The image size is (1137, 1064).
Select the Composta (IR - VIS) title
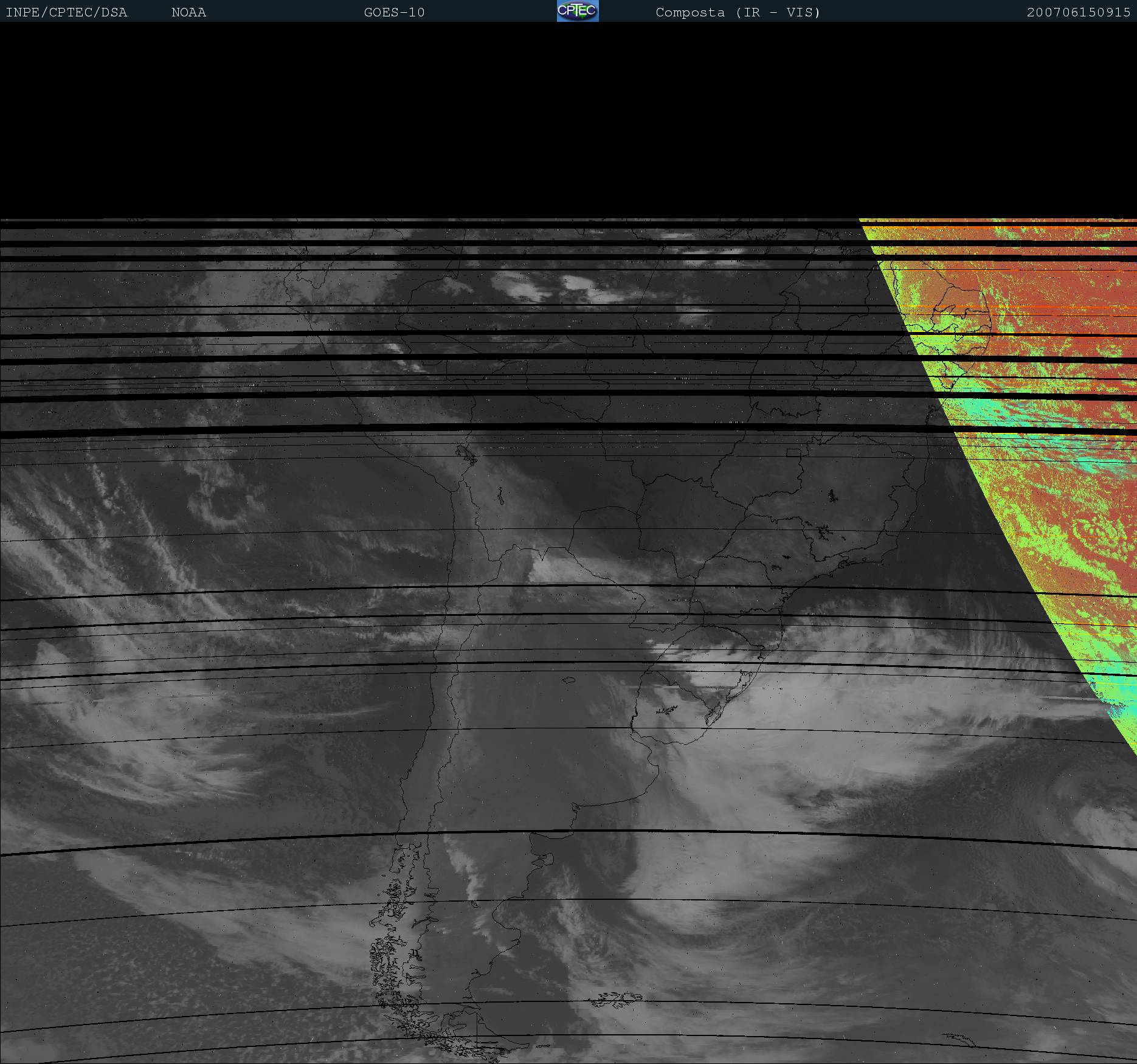[x=738, y=12]
